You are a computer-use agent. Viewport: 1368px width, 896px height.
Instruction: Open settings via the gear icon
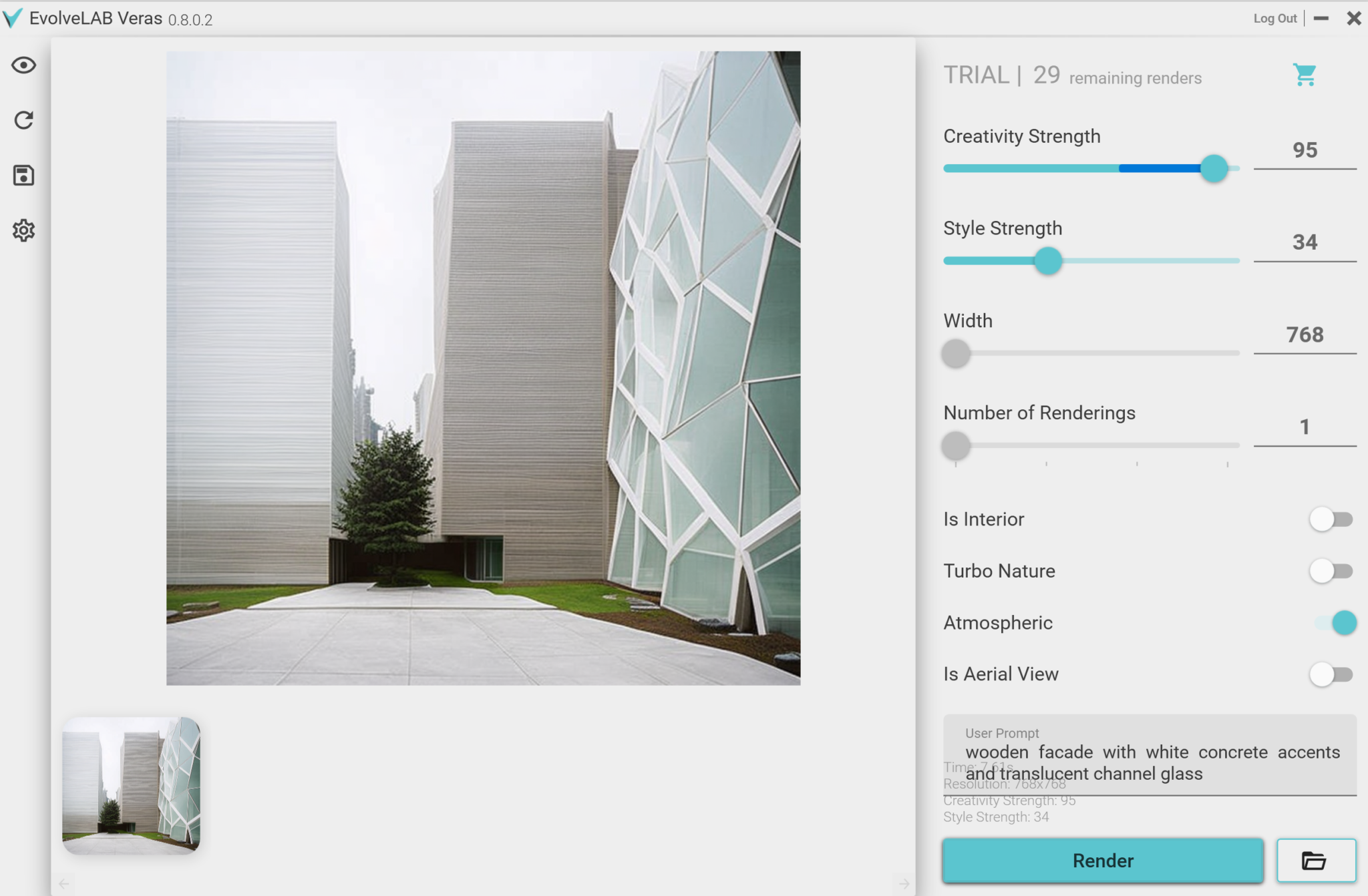click(23, 230)
